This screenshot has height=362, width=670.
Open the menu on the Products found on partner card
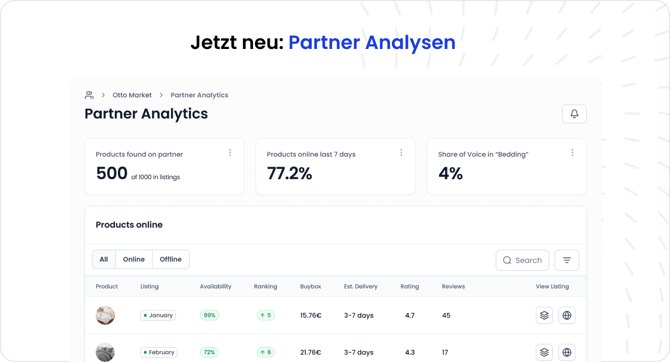[230, 153]
